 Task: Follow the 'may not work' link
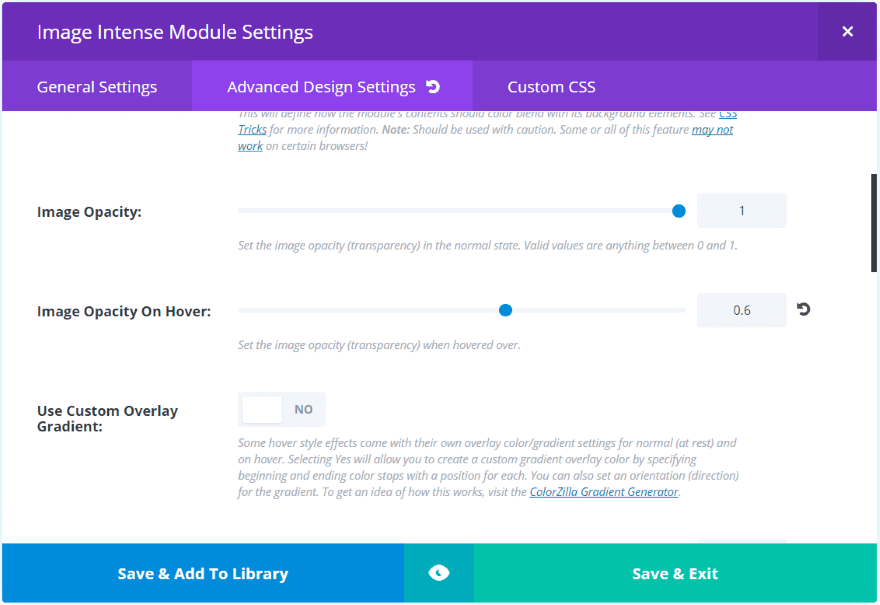pyautogui.click(x=712, y=130)
